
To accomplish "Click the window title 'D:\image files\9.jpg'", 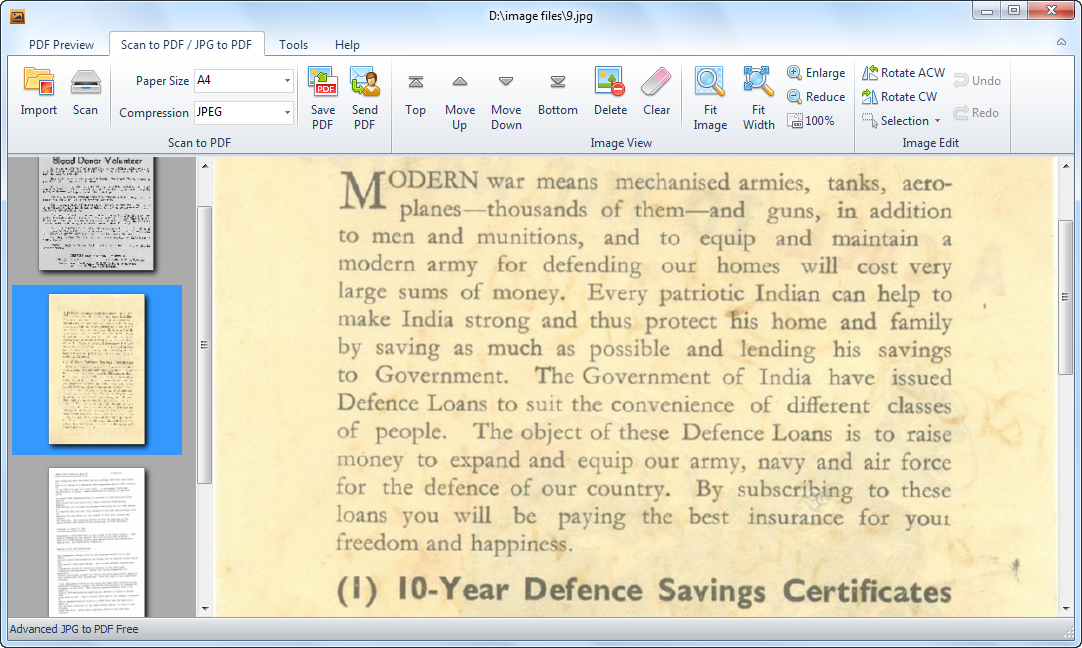I will pos(541,16).
